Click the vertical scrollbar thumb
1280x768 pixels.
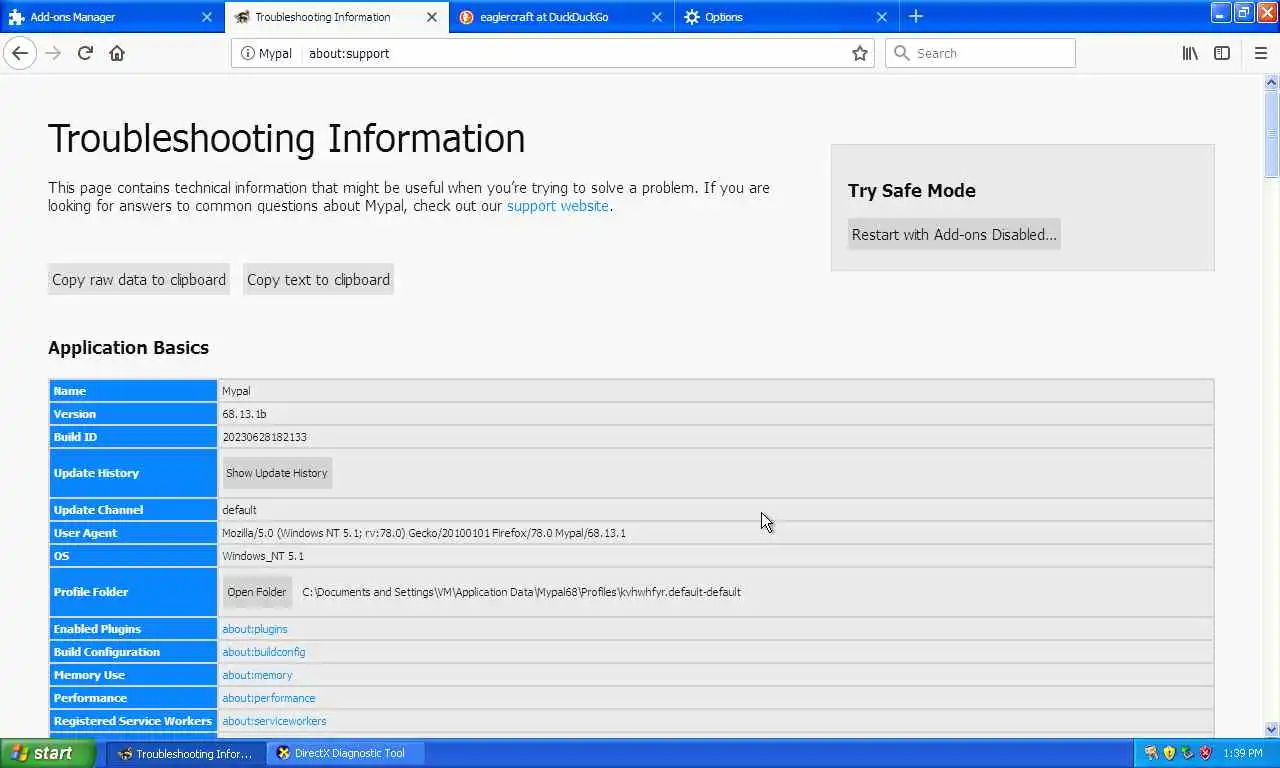pos(1272,135)
